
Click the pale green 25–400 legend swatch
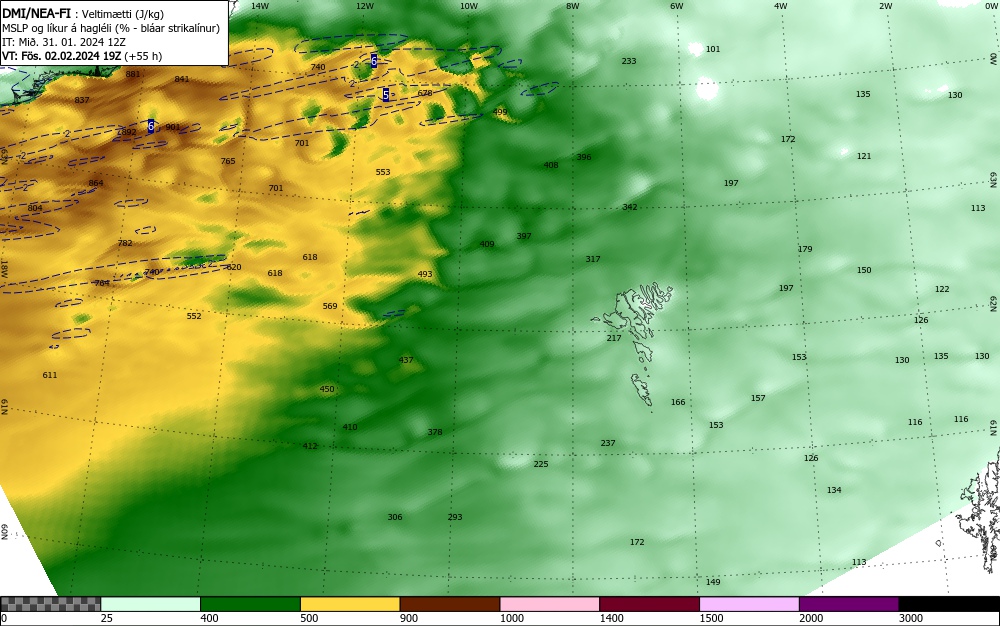point(151,604)
